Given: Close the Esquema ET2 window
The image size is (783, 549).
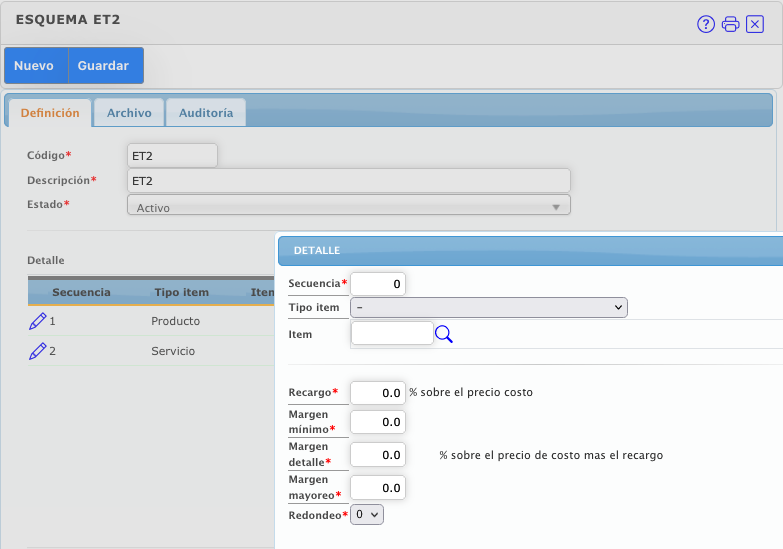Looking at the screenshot, I should point(755,24).
